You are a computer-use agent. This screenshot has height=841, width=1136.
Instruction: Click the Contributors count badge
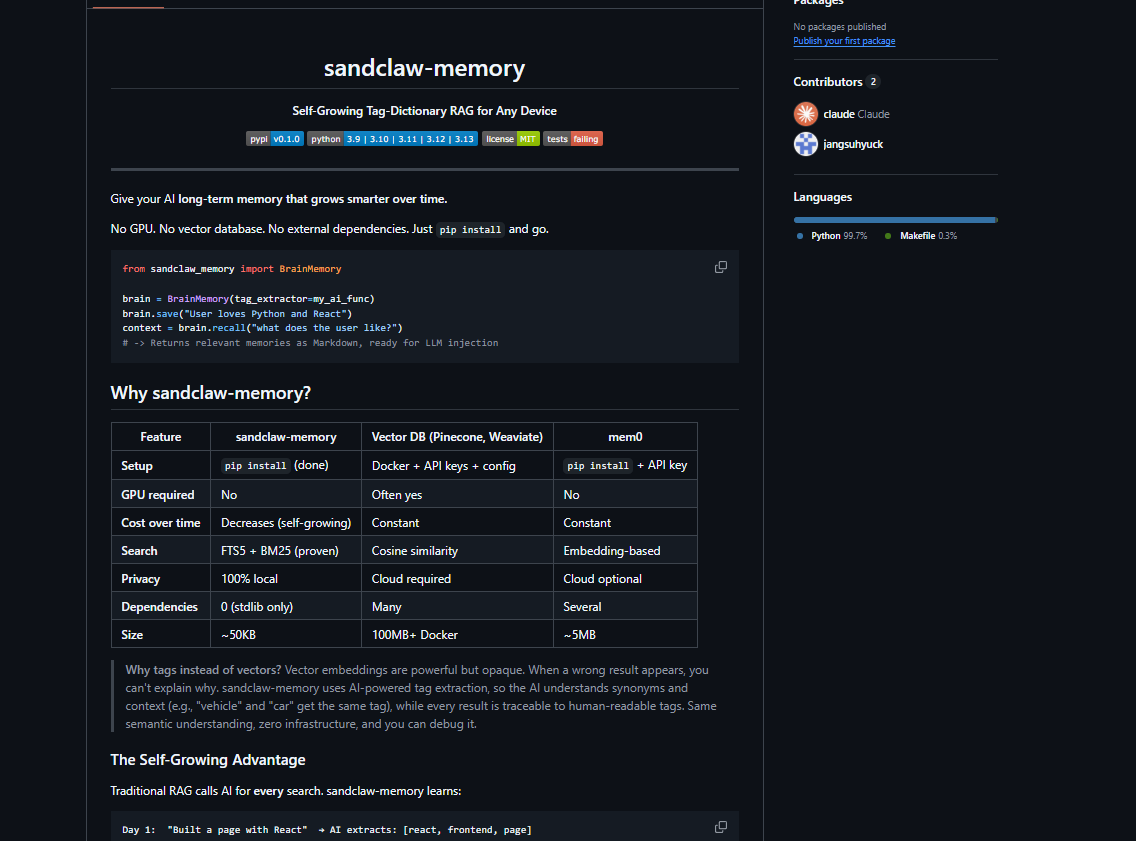coord(874,81)
